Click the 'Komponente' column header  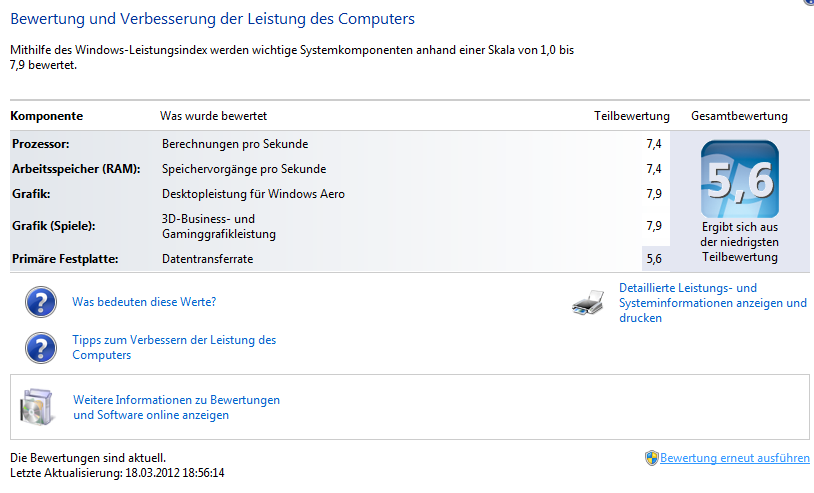[47, 116]
